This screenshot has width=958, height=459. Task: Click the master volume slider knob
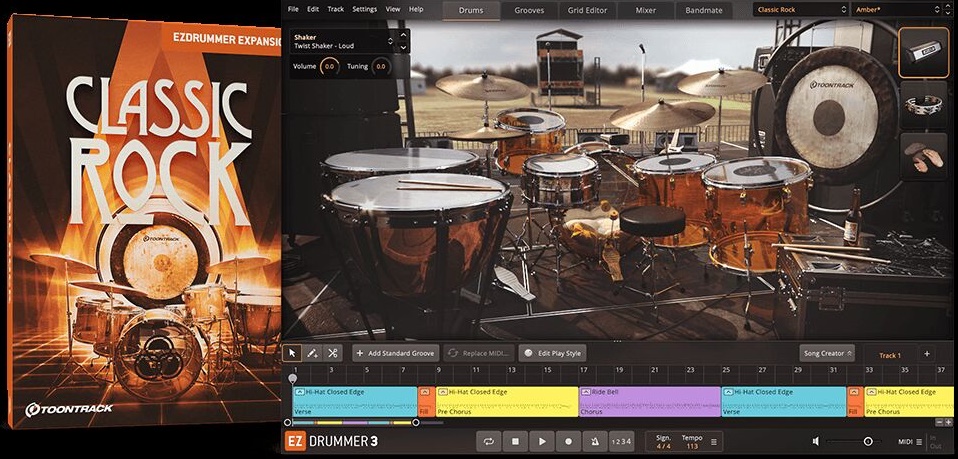coord(867,441)
